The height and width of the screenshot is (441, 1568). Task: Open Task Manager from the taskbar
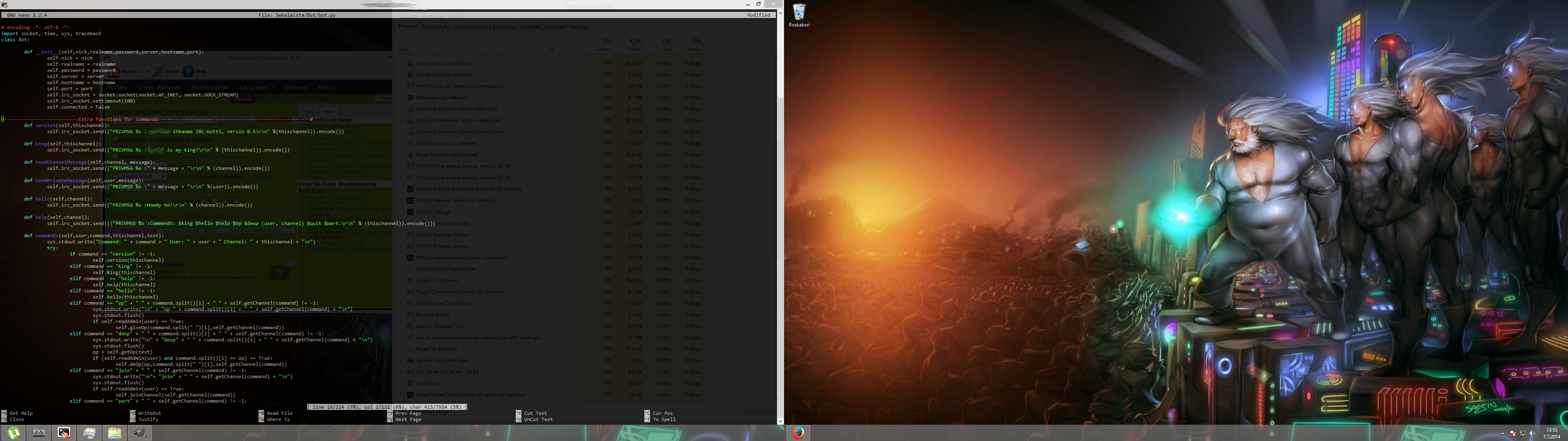click(89, 433)
